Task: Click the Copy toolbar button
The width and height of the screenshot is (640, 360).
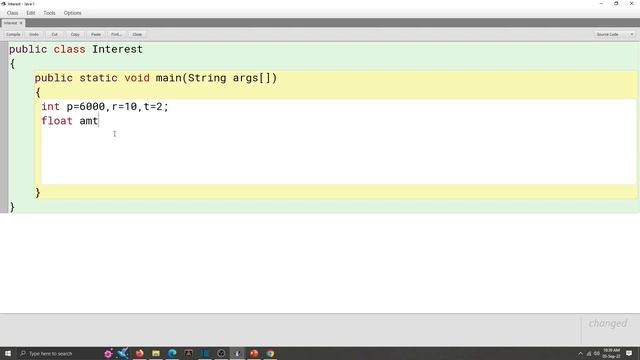Action: (75, 35)
